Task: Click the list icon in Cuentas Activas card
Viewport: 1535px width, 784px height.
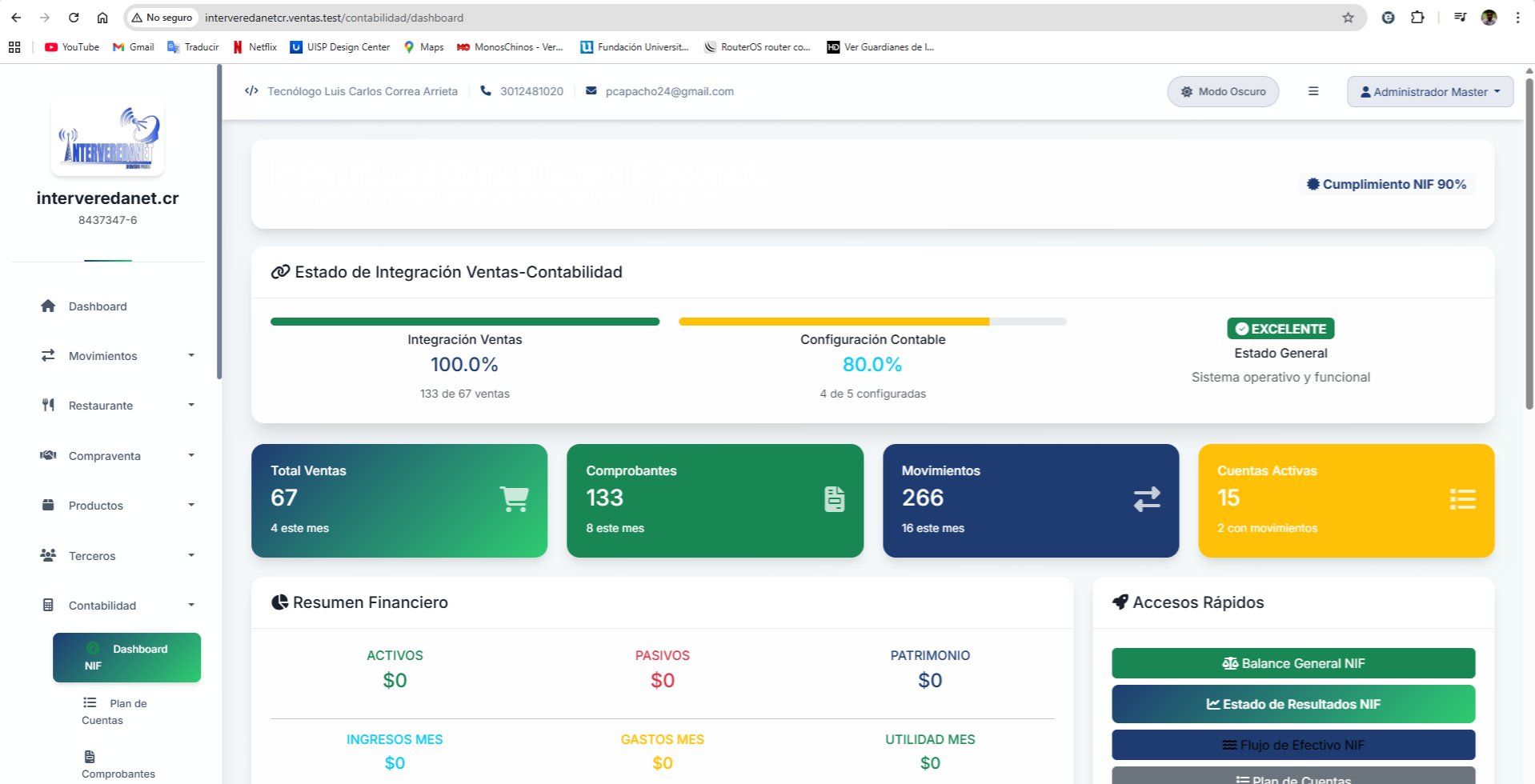Action: tap(1462, 499)
